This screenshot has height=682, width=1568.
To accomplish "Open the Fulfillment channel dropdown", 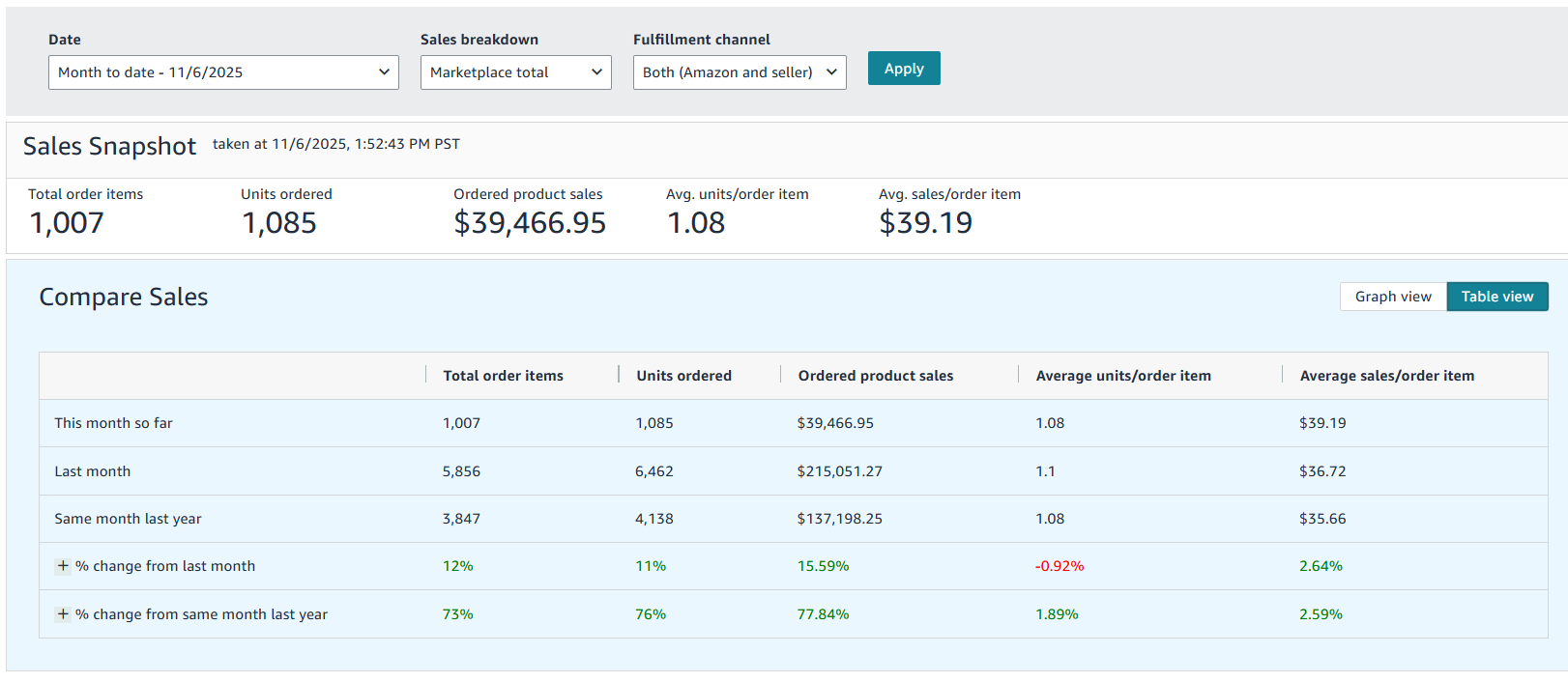I will 740,72.
